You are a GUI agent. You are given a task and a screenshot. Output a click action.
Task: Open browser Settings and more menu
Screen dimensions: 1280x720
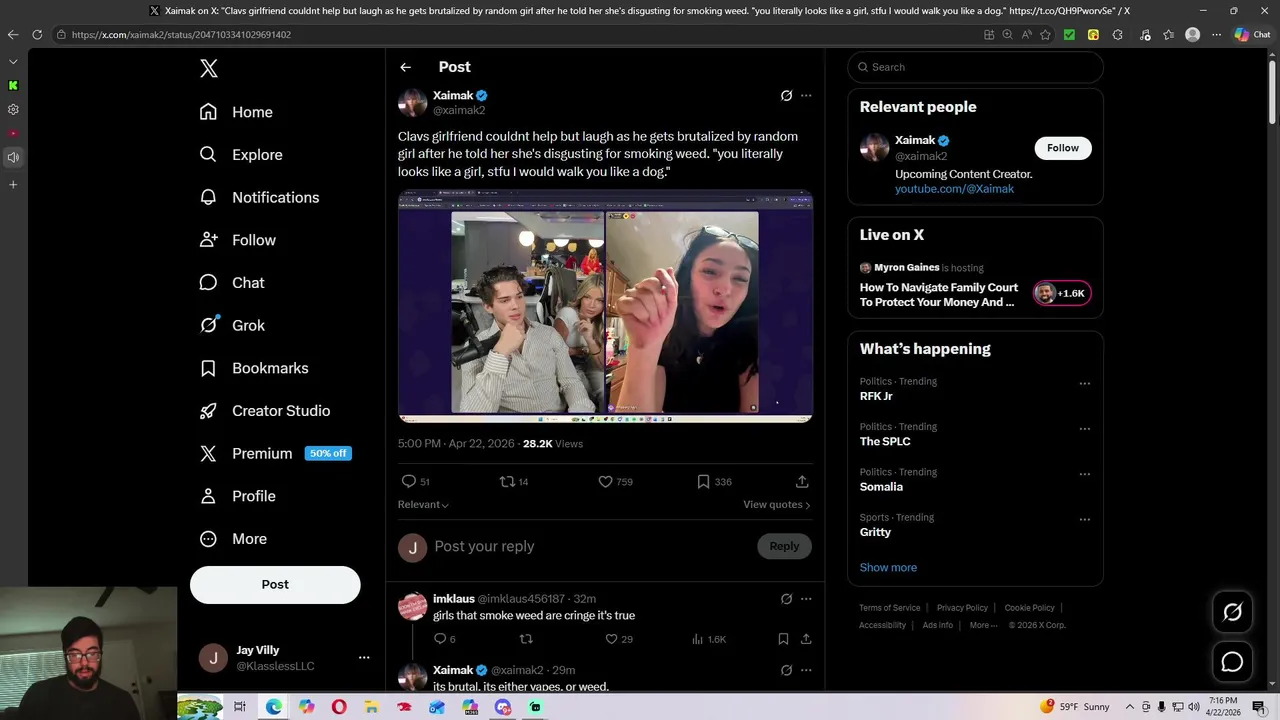coord(1216,34)
